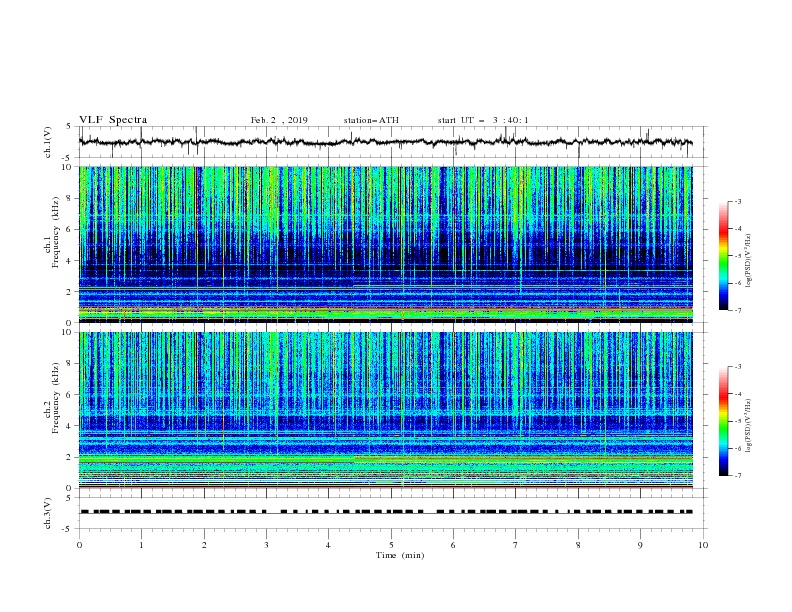Click the time axis tick label "0"
The height and width of the screenshot is (612, 792).
click(79, 545)
